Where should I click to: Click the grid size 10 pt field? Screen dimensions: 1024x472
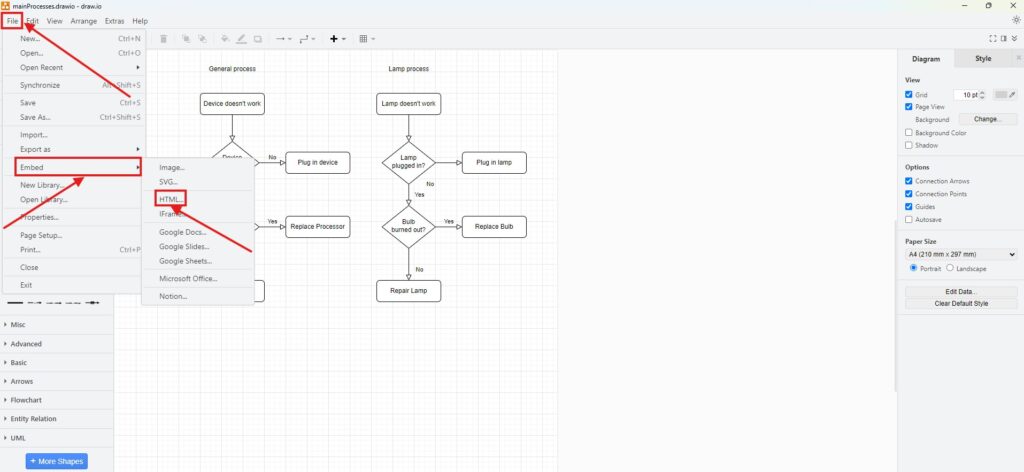[967, 95]
